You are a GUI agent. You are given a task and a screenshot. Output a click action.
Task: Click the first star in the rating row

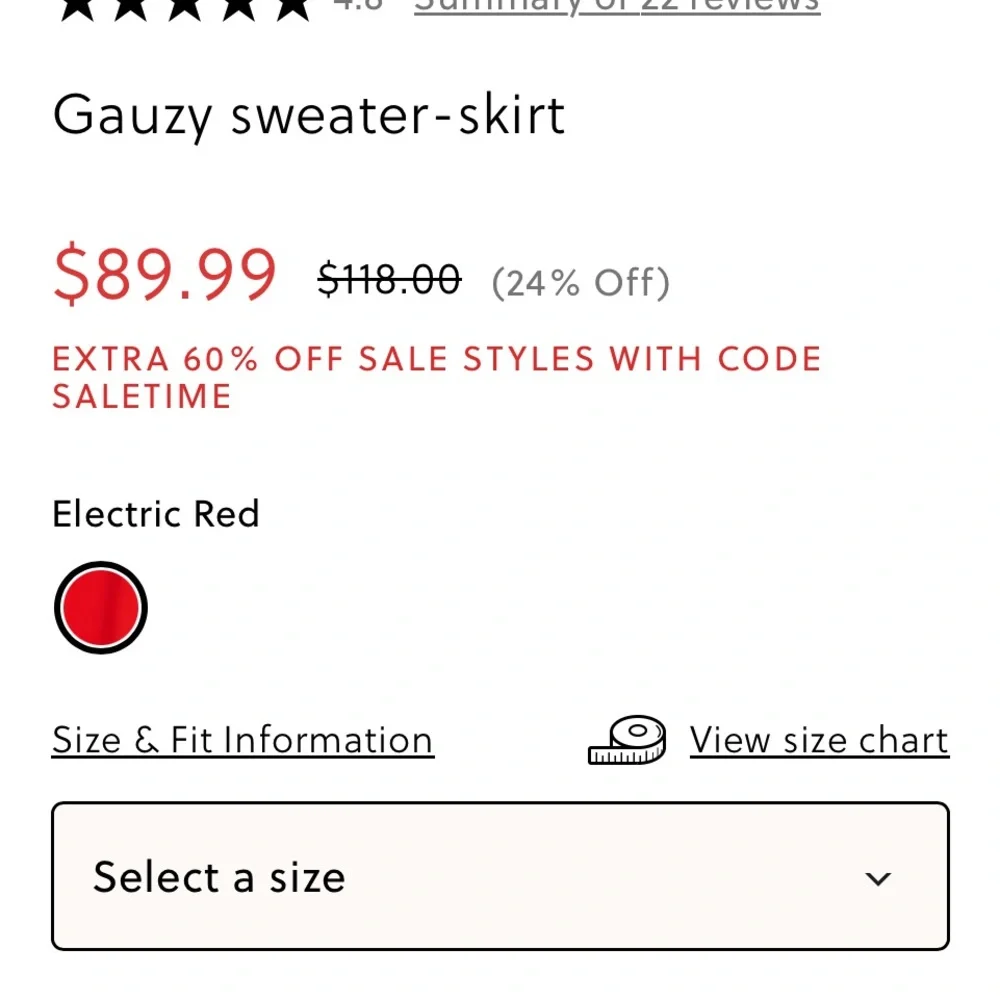[x=78, y=8]
